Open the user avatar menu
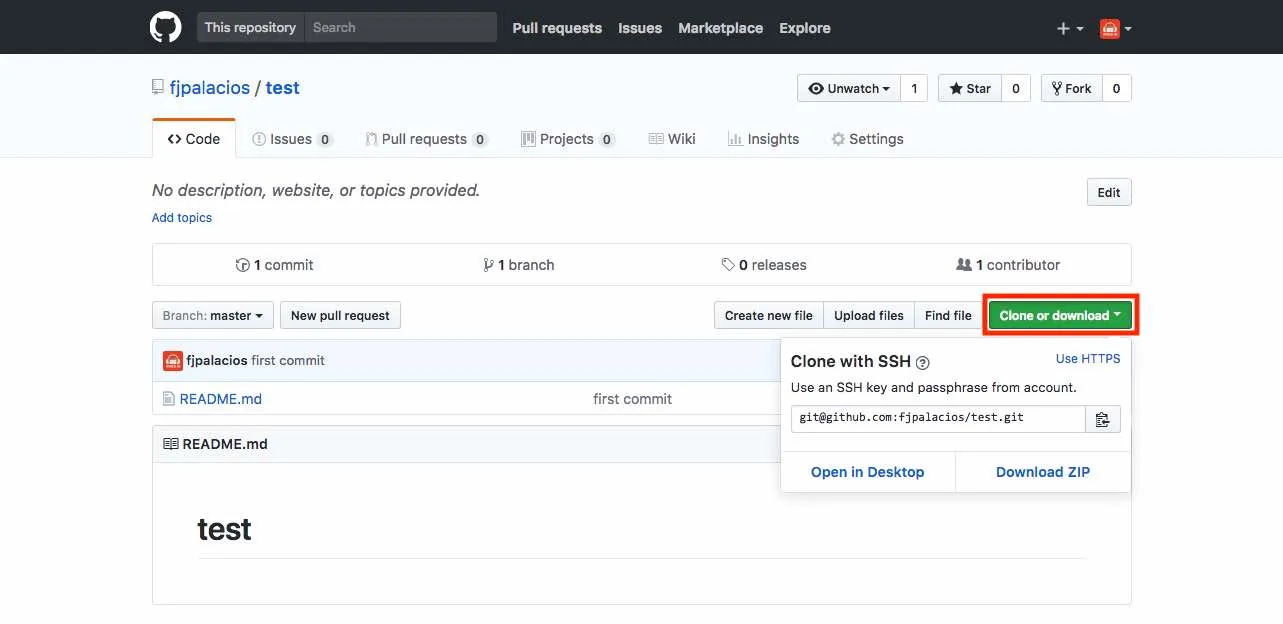Viewport: 1283px width, 624px height. coord(1116,28)
